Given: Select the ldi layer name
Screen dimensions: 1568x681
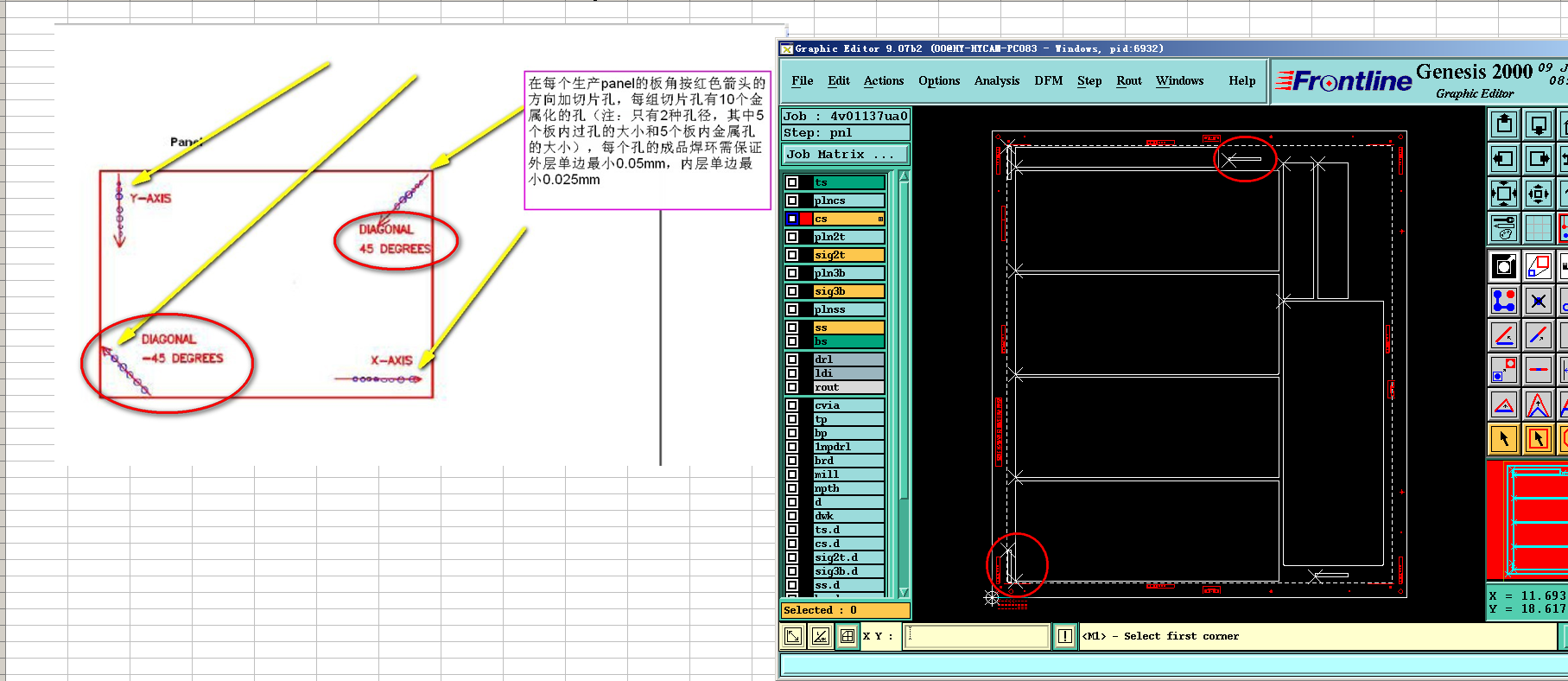Looking at the screenshot, I should click(x=848, y=373).
